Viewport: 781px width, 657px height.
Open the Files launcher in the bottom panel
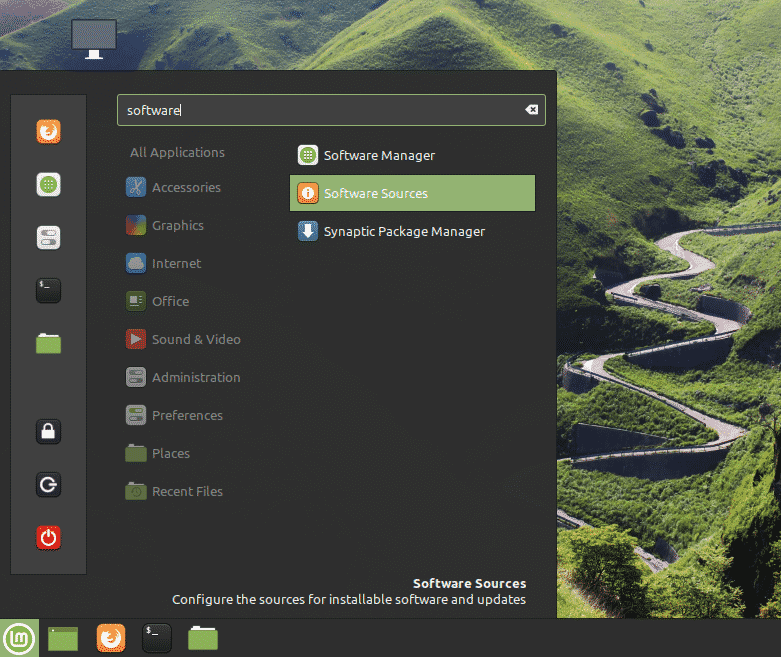pos(203,639)
